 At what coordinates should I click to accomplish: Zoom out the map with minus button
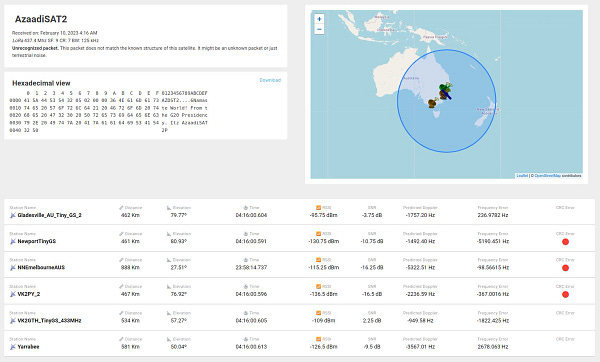[x=319, y=29]
